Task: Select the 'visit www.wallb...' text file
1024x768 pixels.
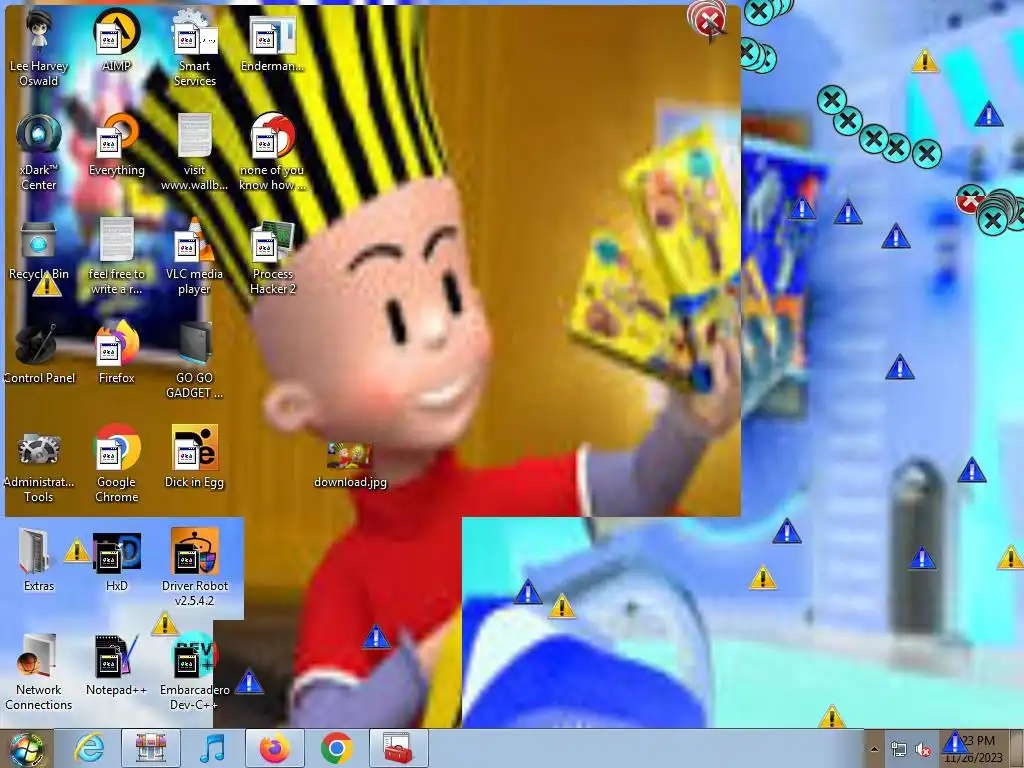Action: pos(194,152)
